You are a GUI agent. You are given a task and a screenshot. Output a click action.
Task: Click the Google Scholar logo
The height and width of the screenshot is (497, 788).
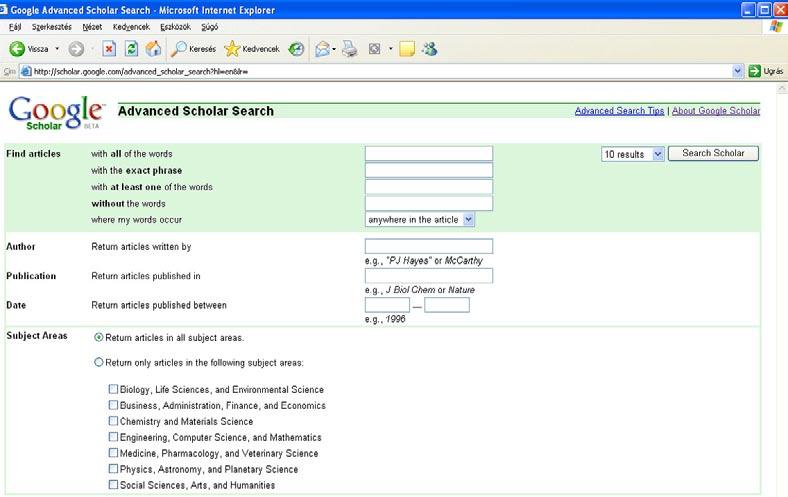click(56, 113)
